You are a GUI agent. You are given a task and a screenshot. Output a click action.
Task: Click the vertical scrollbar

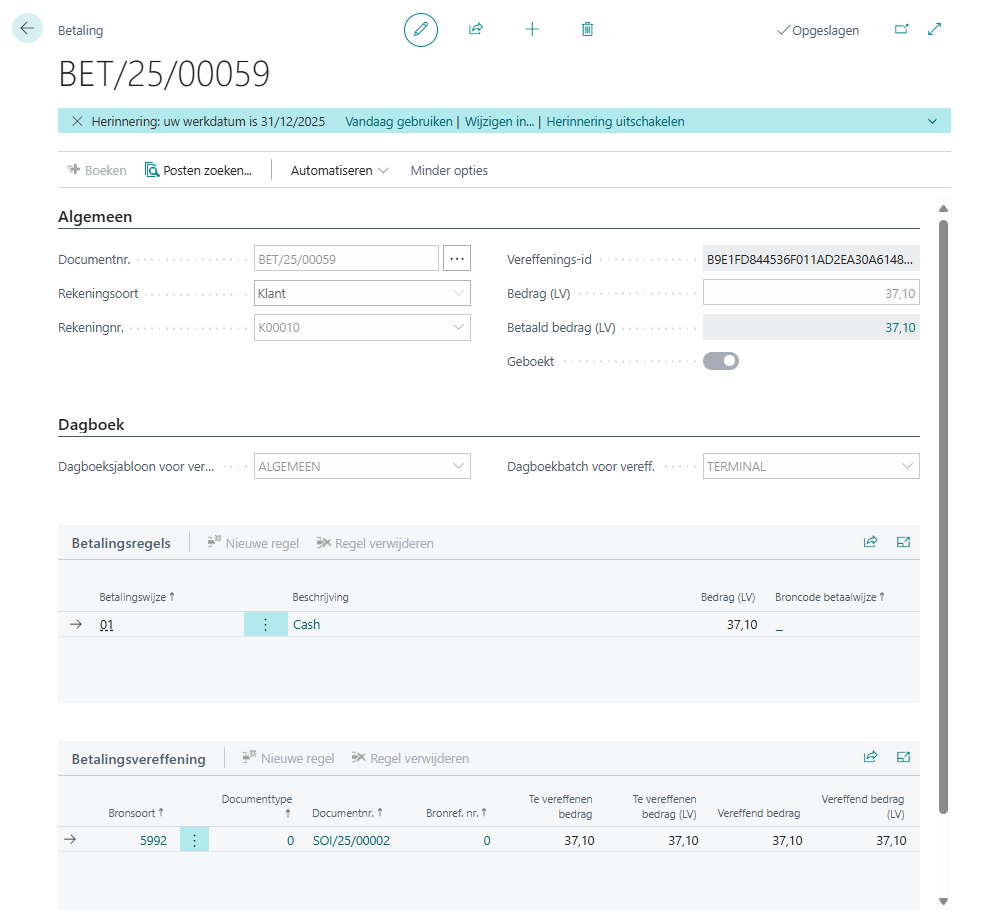(942, 500)
